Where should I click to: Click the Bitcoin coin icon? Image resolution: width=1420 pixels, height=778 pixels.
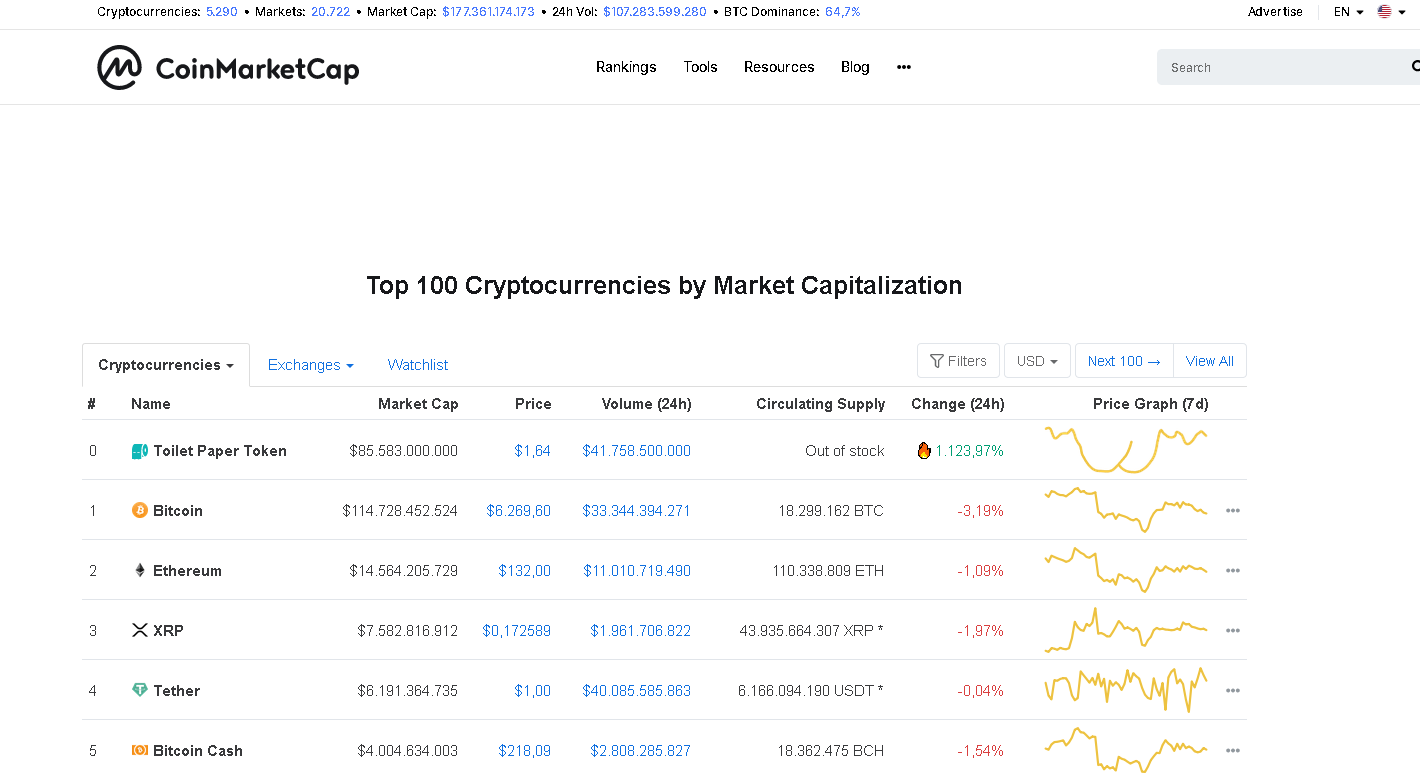(x=140, y=511)
